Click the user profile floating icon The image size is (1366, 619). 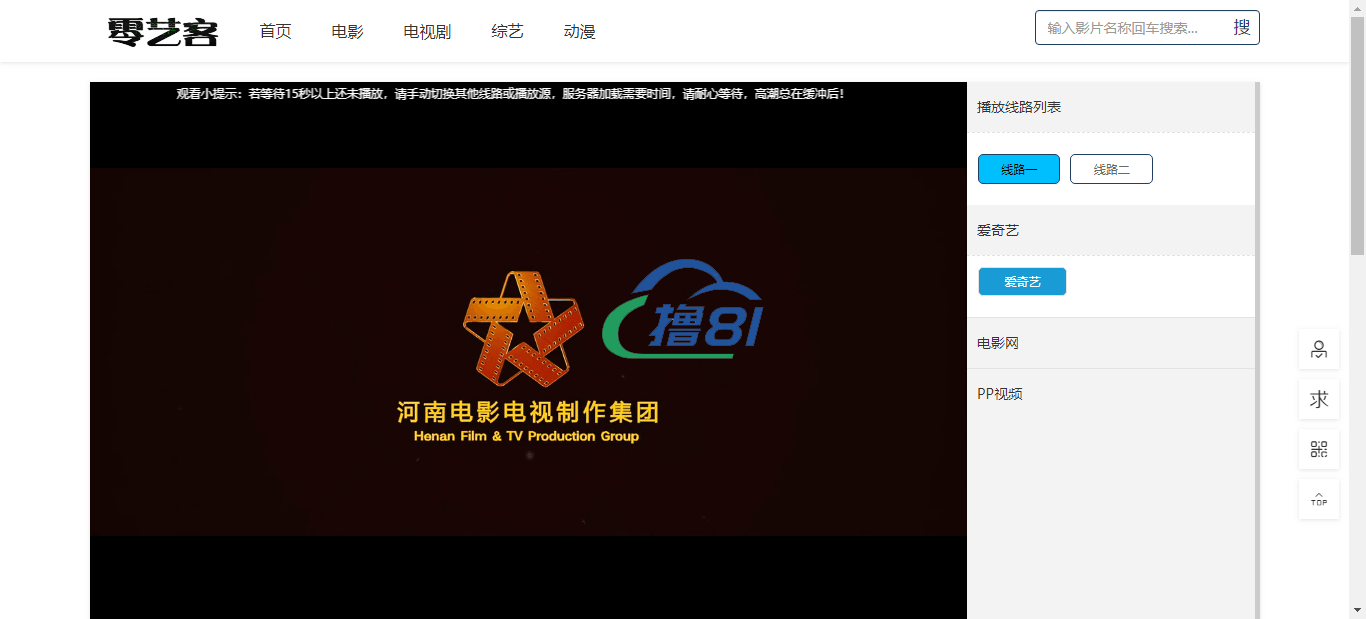1318,349
